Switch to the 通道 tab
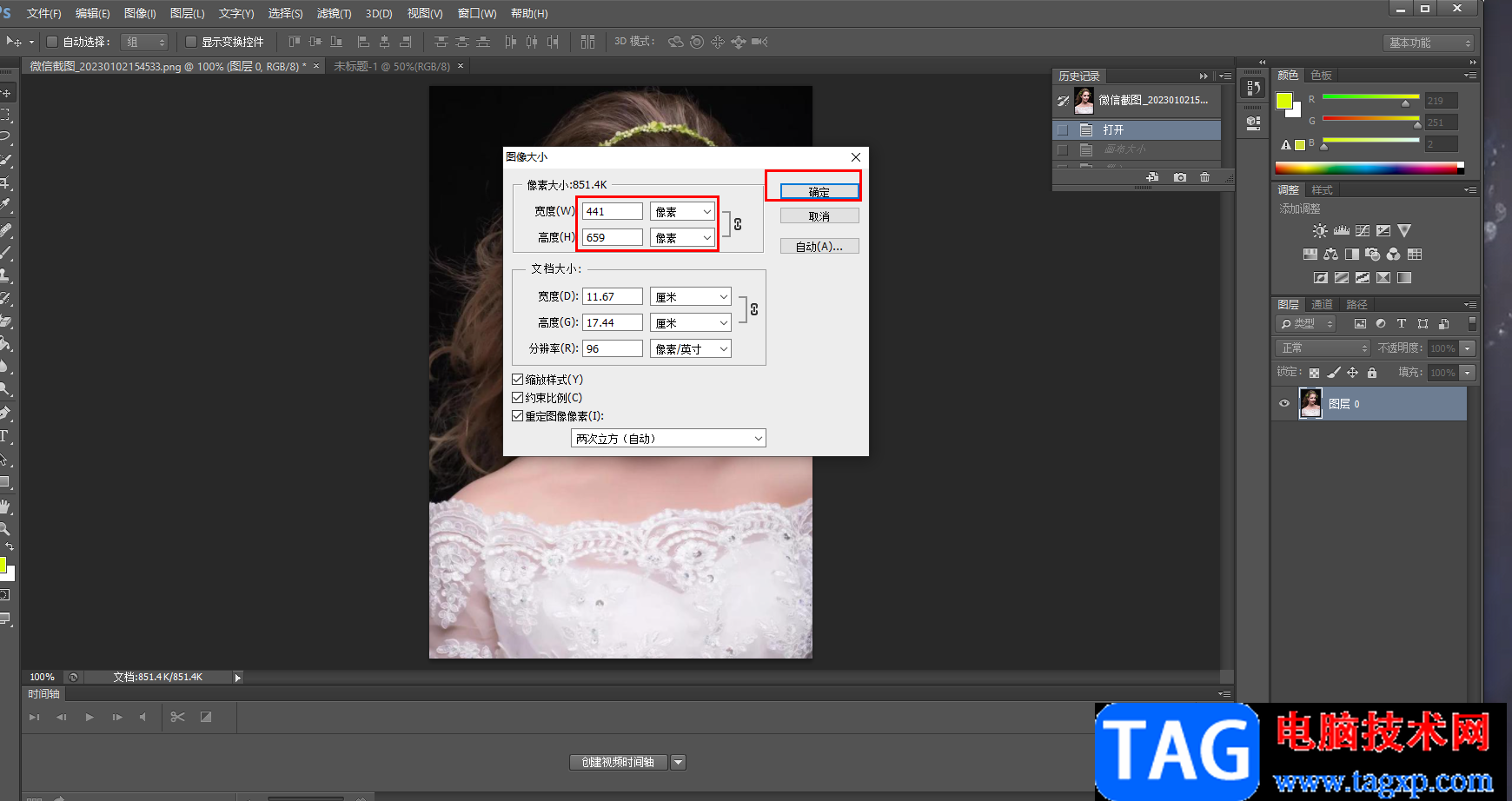The height and width of the screenshot is (801, 1512). coord(1322,304)
